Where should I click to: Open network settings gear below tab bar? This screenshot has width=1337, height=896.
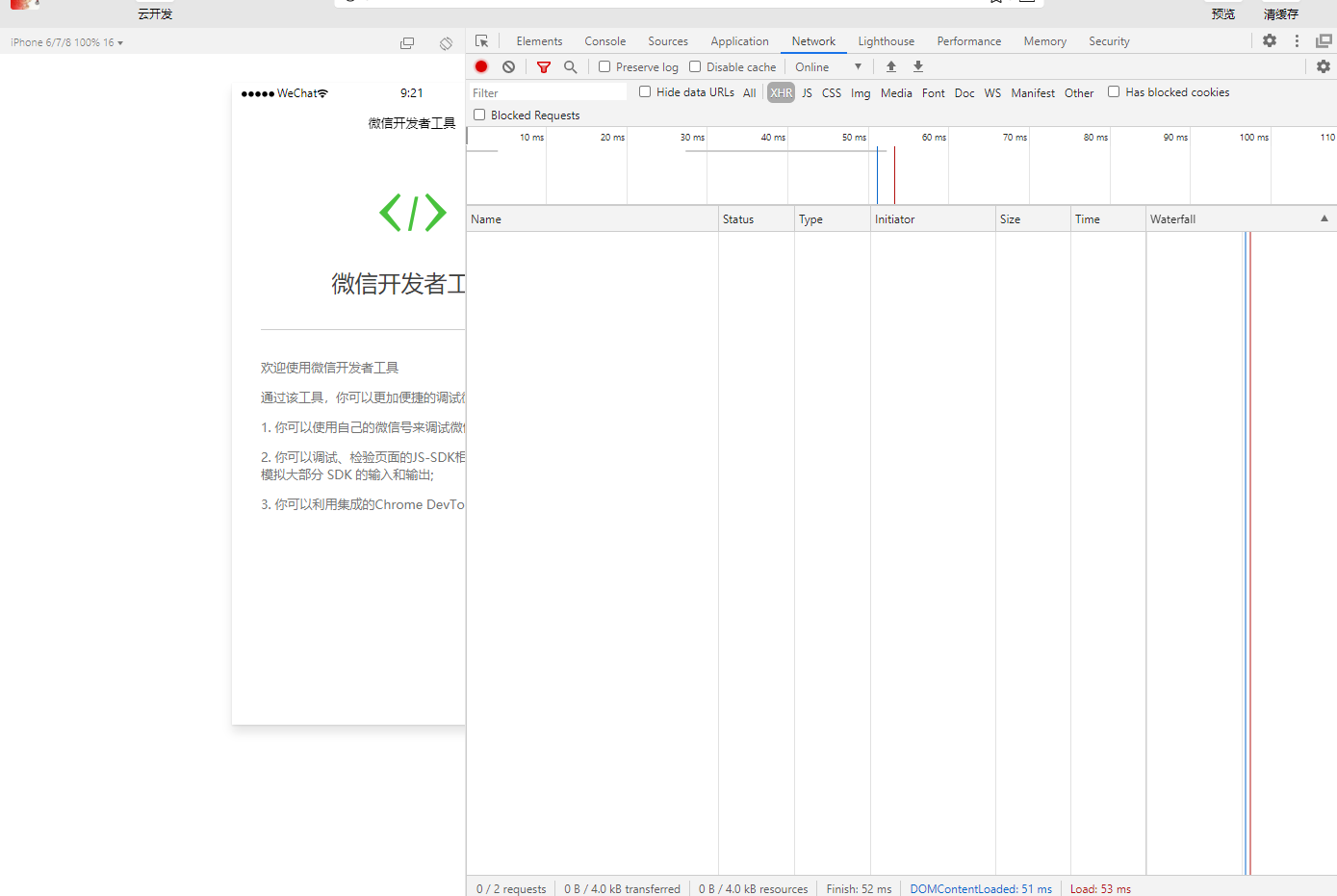click(x=1324, y=66)
